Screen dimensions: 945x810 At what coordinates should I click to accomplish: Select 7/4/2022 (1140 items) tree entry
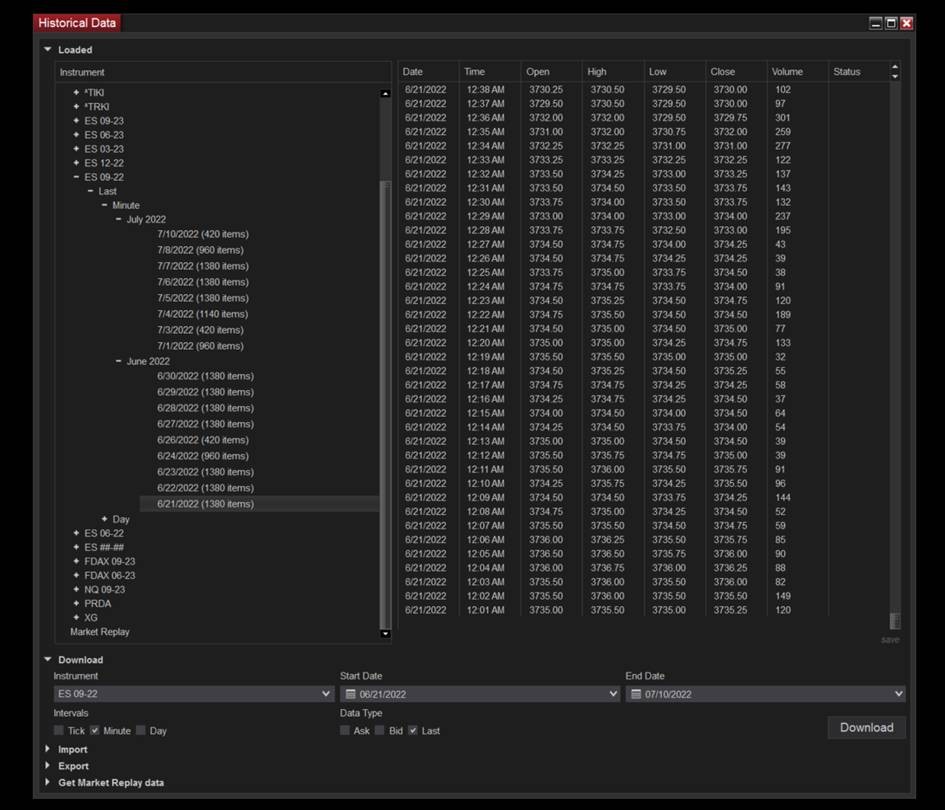pos(202,314)
